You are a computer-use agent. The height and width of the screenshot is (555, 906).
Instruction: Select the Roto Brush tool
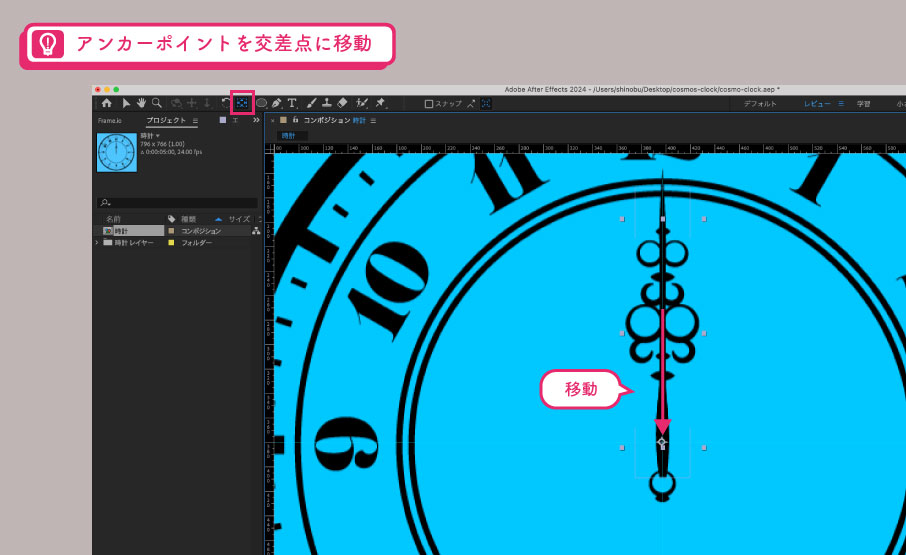point(362,103)
